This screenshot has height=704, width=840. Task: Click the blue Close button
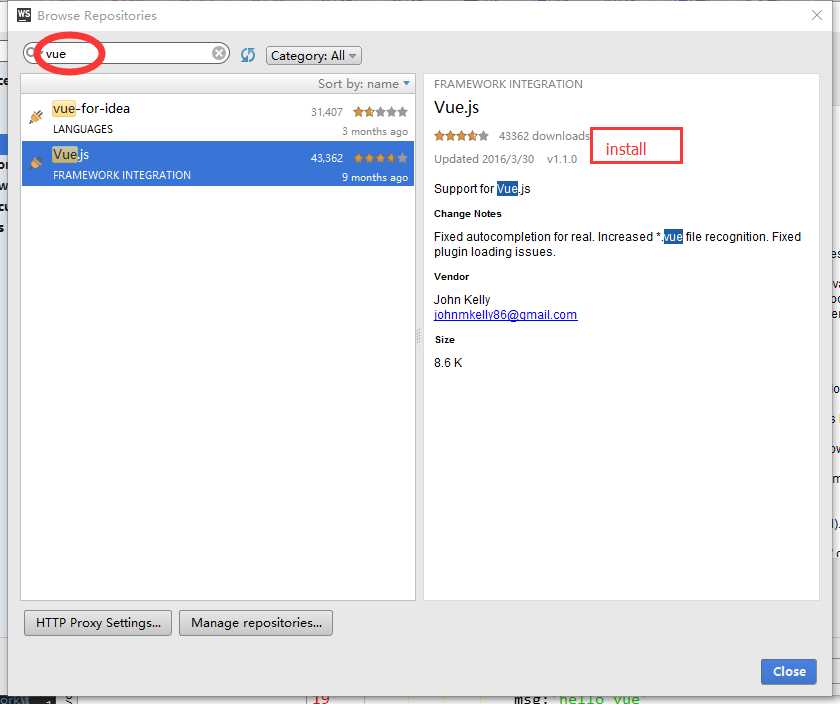789,671
